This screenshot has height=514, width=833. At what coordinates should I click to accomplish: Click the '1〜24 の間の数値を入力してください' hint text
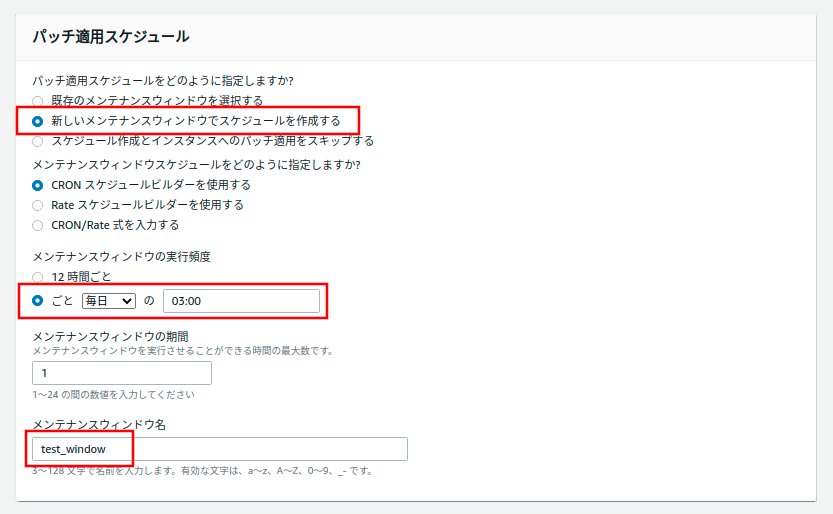coord(113,394)
